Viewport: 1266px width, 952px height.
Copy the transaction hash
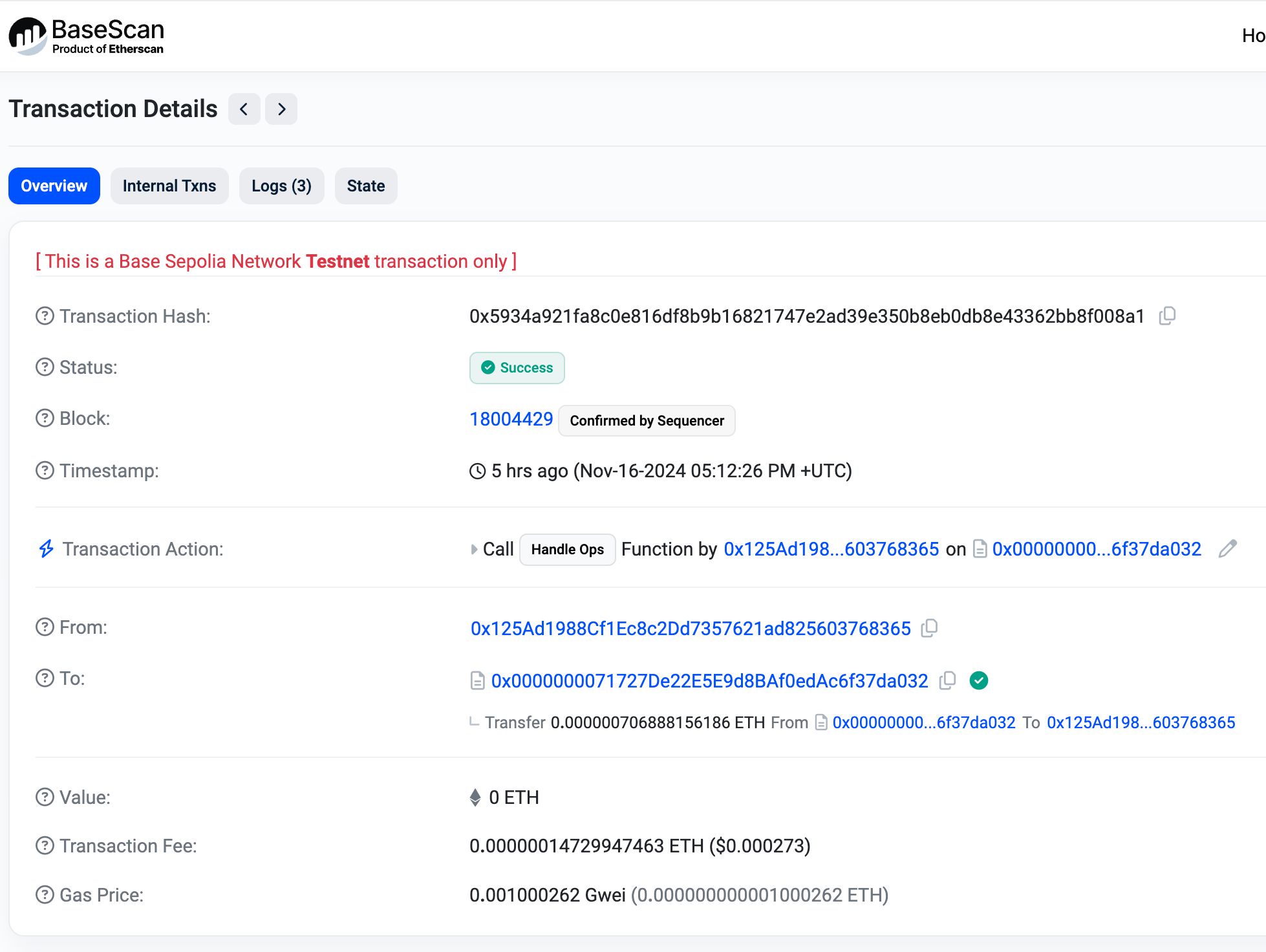tap(1167, 316)
